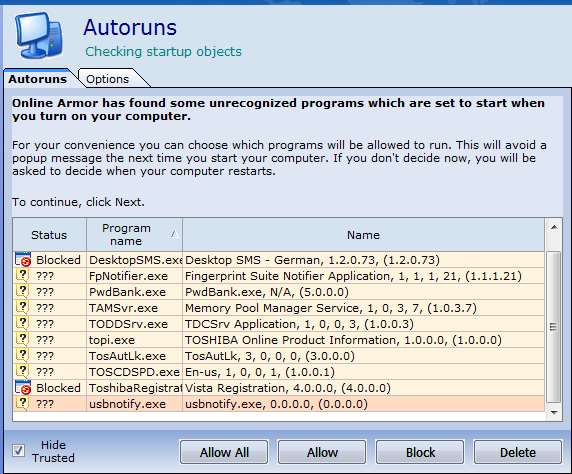Click 'usbnotify.exe, 0.0.0.0' description
Screen dimensions: 572x474
pyautogui.click(x=276, y=404)
